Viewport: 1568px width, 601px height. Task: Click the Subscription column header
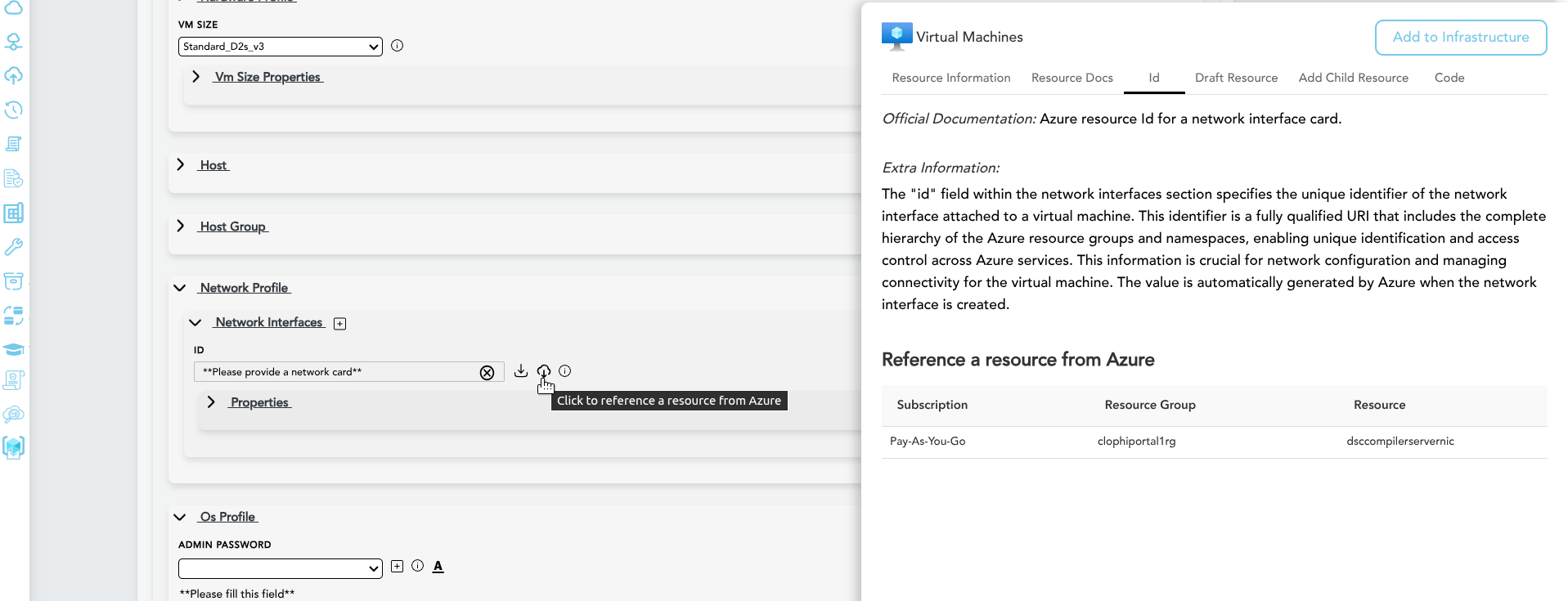[932, 405]
